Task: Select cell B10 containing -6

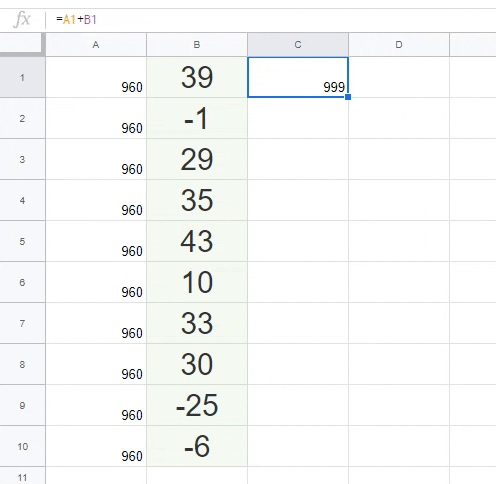Action: point(197,446)
